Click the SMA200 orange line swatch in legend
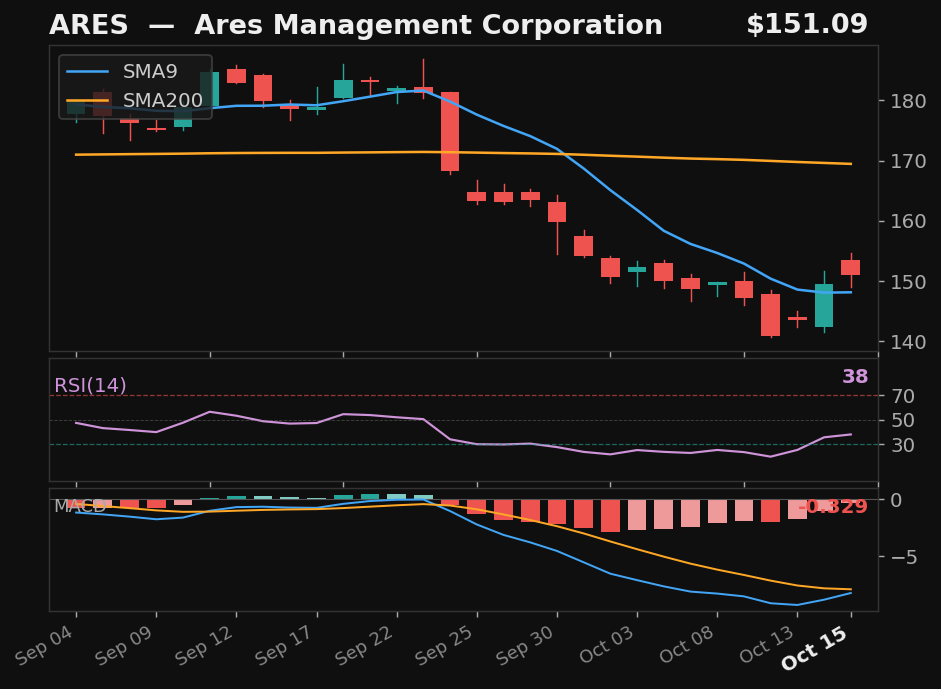 (x=88, y=101)
